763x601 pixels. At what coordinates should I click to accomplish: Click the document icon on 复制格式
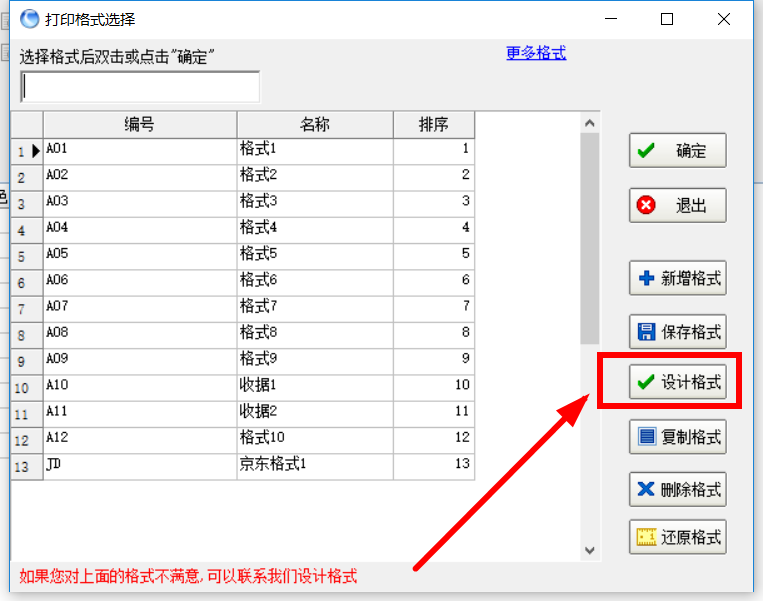click(x=646, y=436)
